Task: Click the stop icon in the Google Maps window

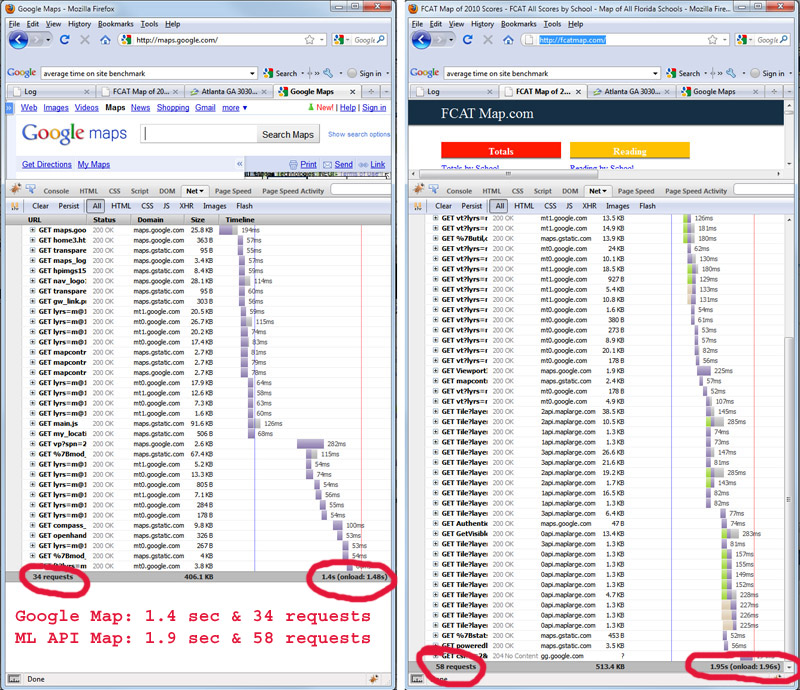Action: click(x=85, y=40)
